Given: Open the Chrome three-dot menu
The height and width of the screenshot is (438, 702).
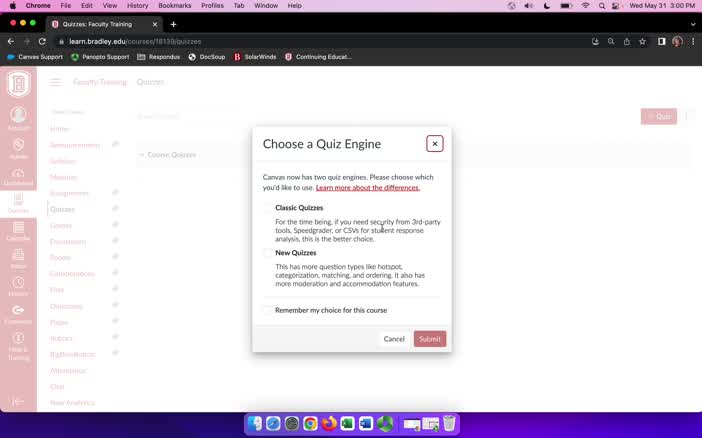Looking at the screenshot, I should pyautogui.click(x=693, y=41).
